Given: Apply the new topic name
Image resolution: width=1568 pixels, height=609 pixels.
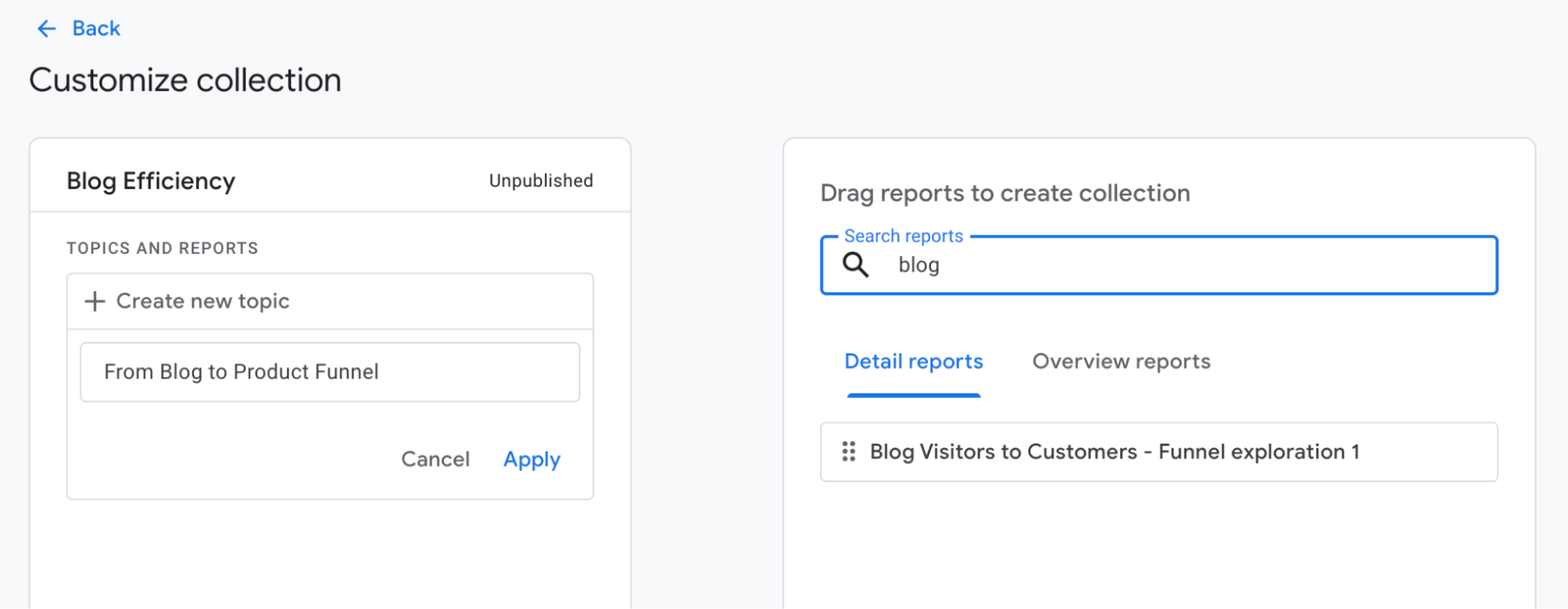Looking at the screenshot, I should 531,459.
